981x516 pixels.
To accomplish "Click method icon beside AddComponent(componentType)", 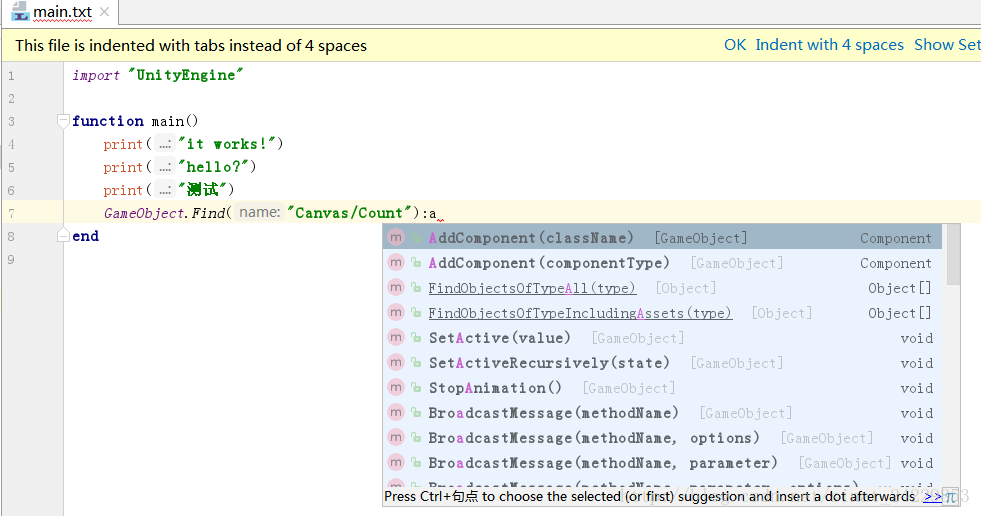I will (396, 263).
